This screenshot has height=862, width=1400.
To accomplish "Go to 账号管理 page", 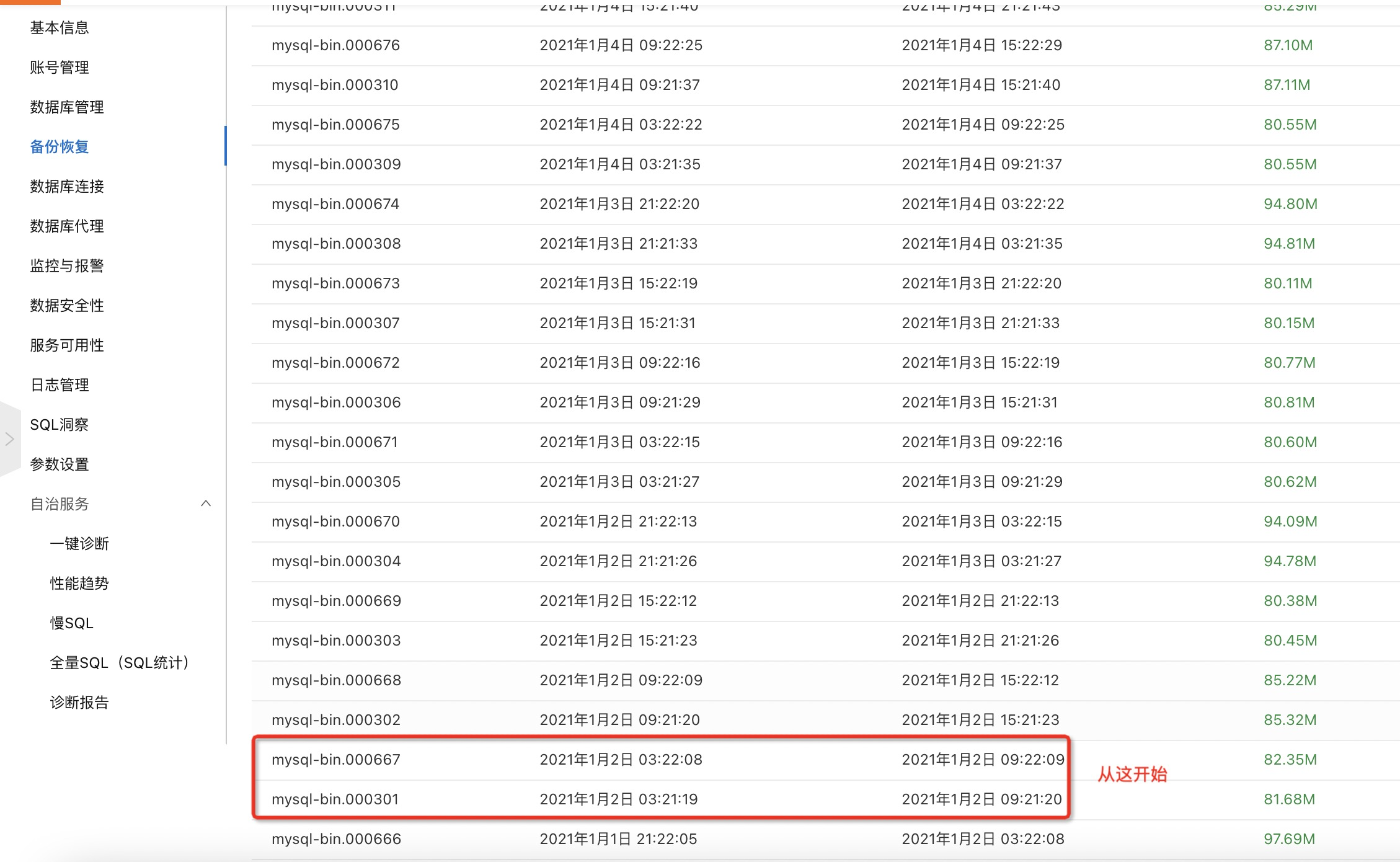I will tap(60, 68).
